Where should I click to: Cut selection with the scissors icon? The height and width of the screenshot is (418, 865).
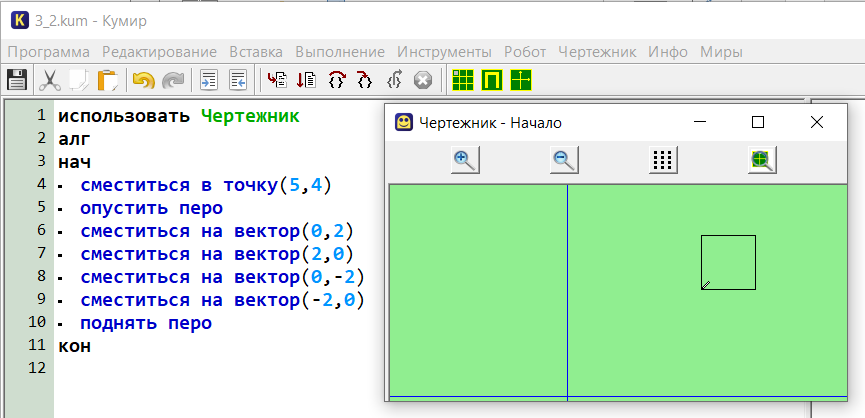pos(49,81)
